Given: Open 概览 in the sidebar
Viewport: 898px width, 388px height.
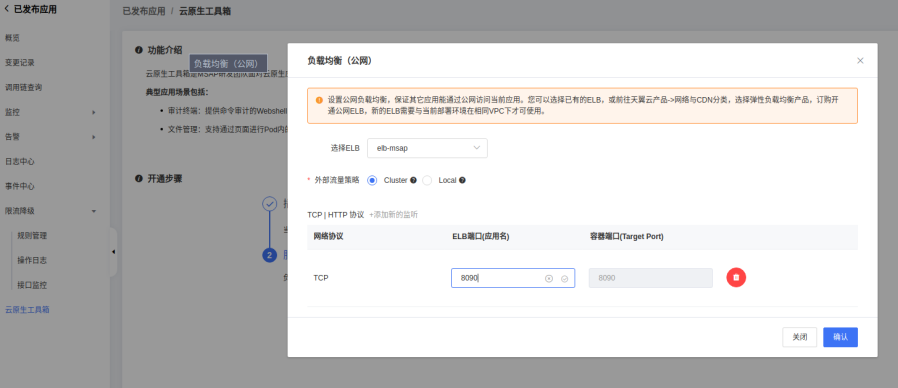Looking at the screenshot, I should (13, 38).
